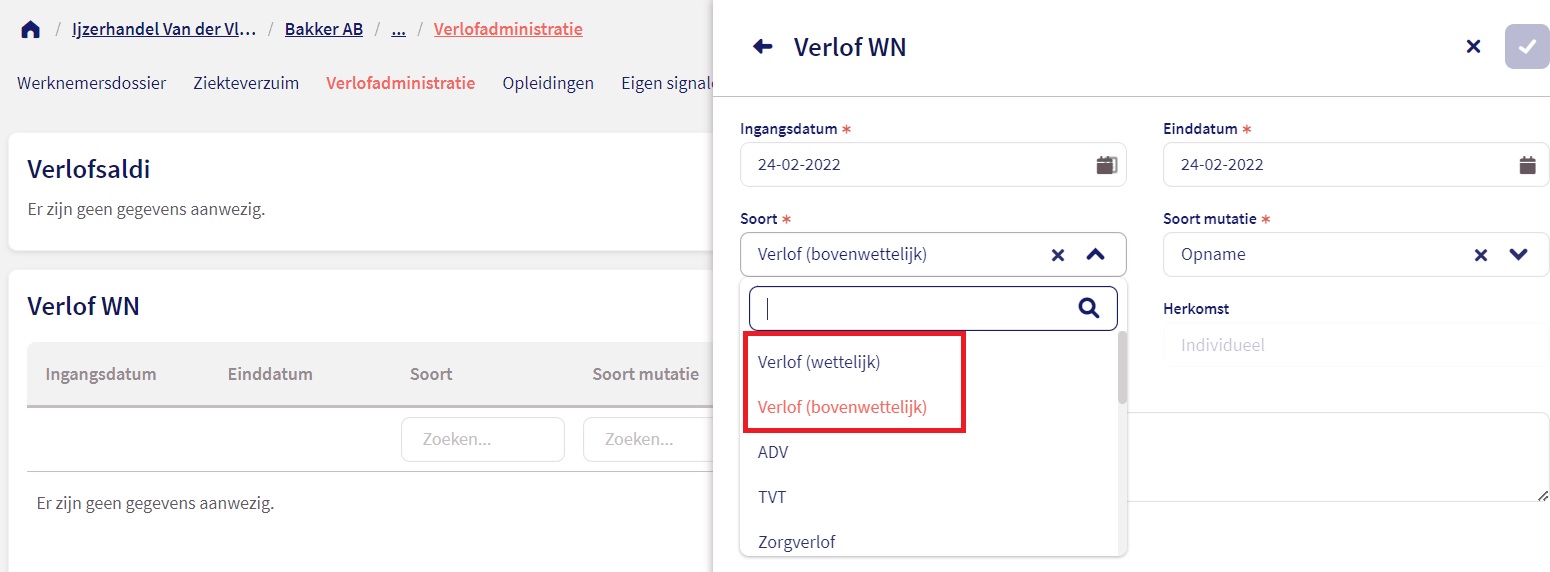Open the Ingangsdatum calendar picker
The width and height of the screenshot is (1550, 572).
1106,165
